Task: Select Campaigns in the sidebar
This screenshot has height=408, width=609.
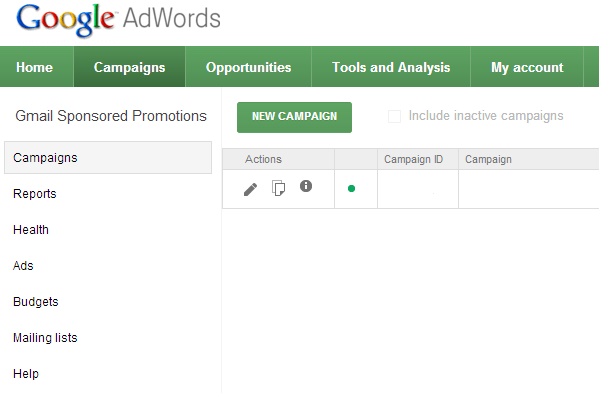Action: tap(108, 157)
